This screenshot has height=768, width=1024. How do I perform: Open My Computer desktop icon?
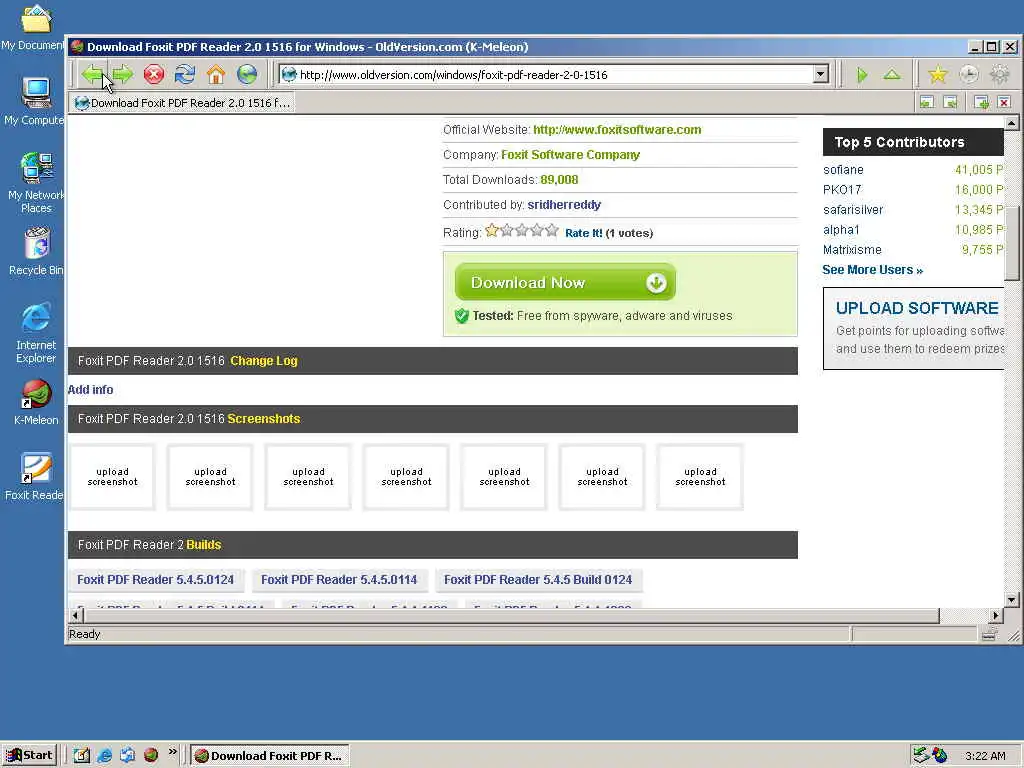coord(36,101)
